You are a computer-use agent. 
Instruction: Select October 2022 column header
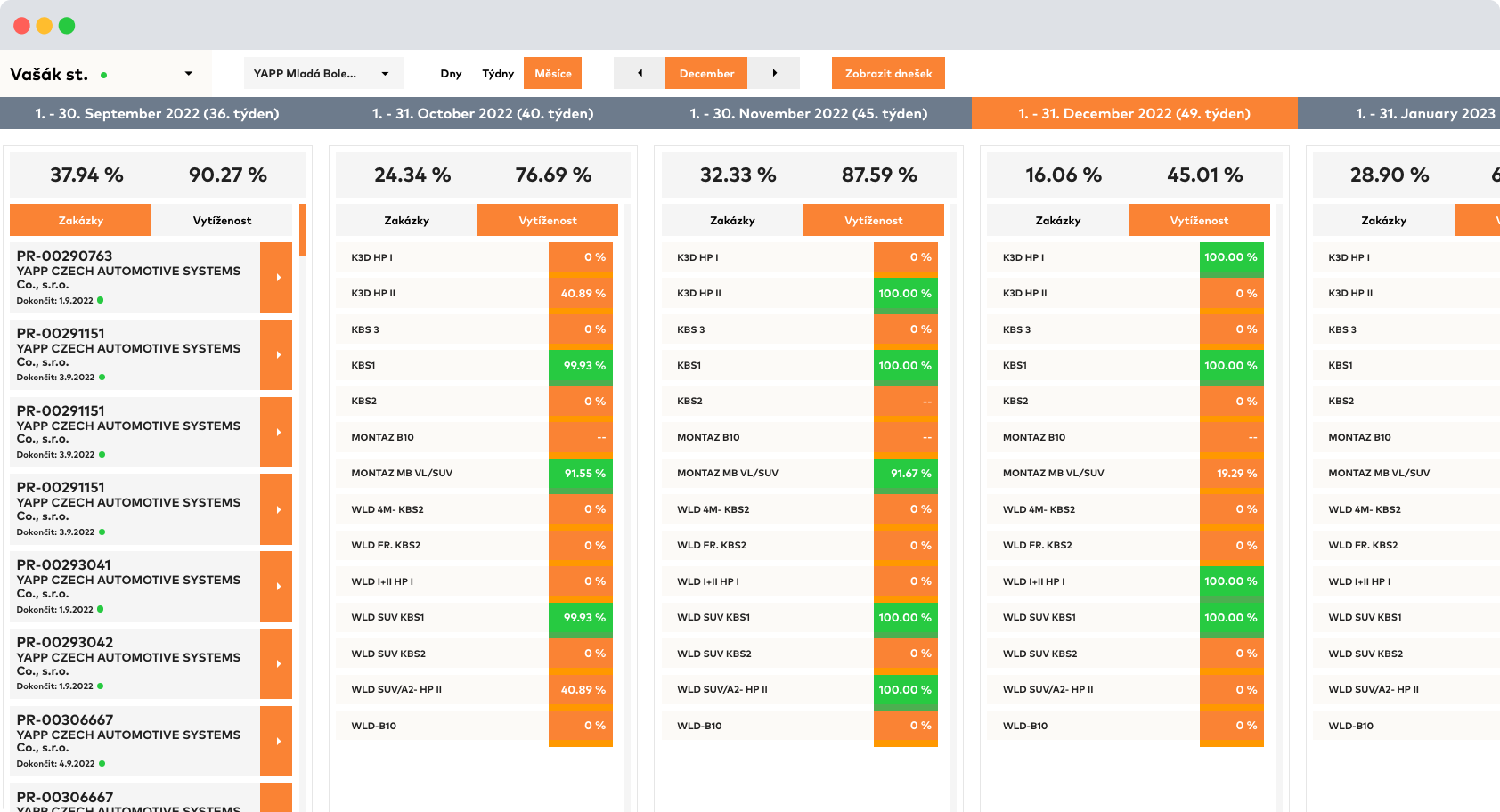coord(483,113)
